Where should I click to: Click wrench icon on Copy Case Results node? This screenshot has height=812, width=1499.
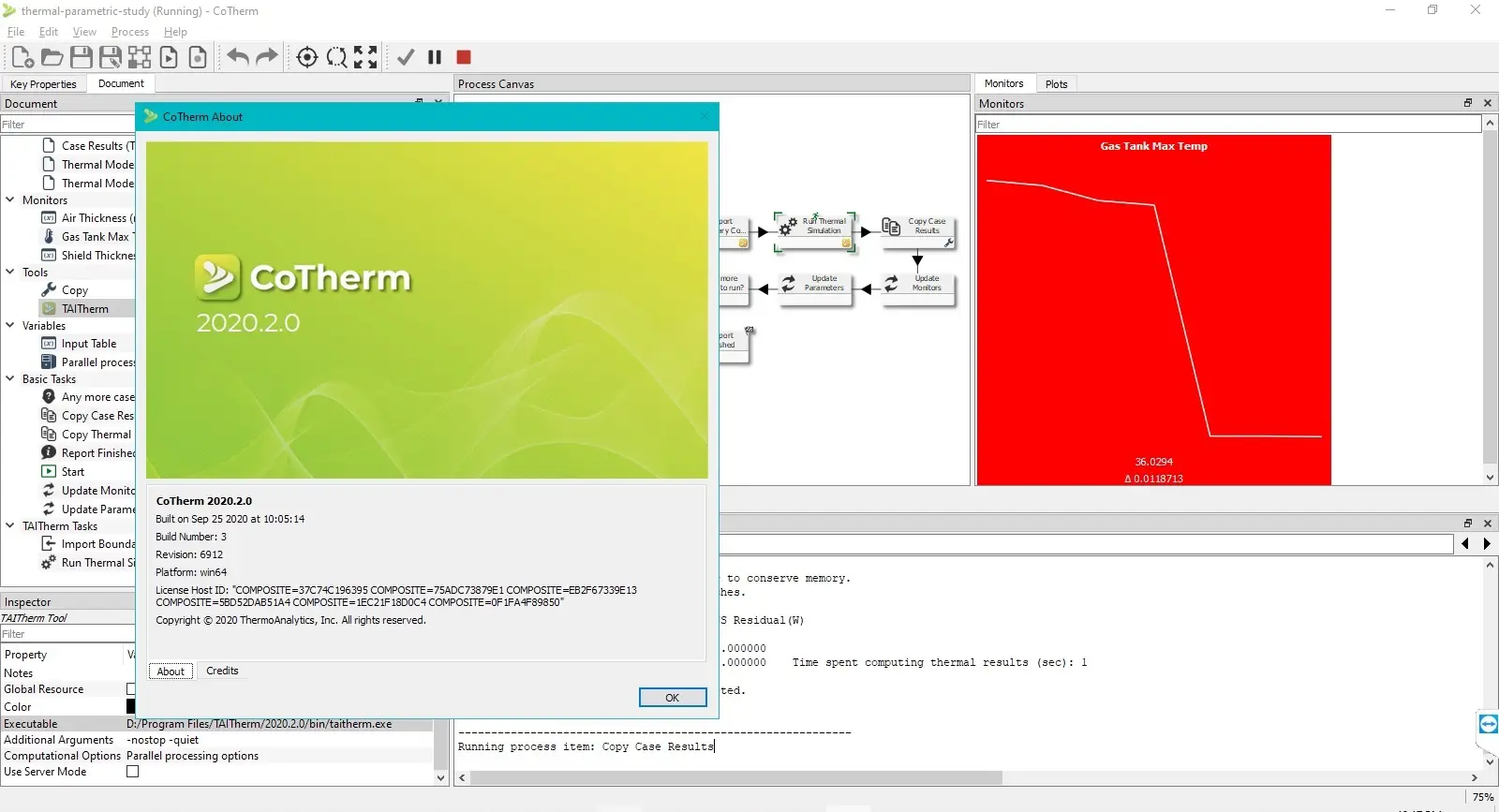949,243
